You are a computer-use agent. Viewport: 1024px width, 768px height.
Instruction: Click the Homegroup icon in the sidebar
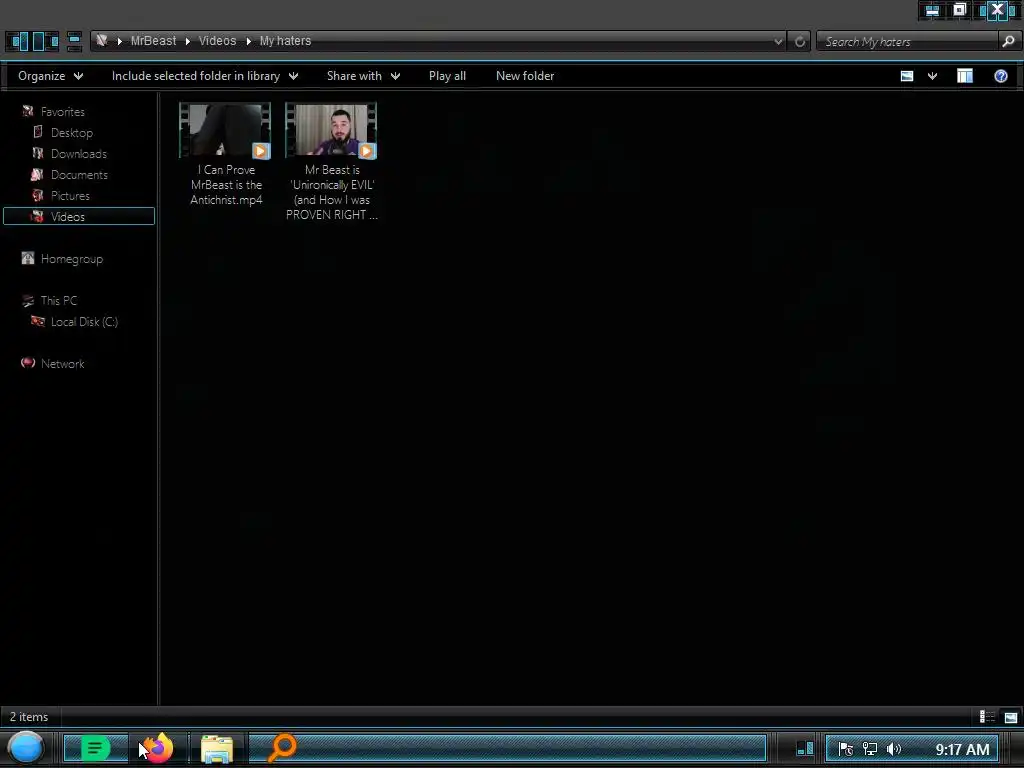(x=27, y=259)
